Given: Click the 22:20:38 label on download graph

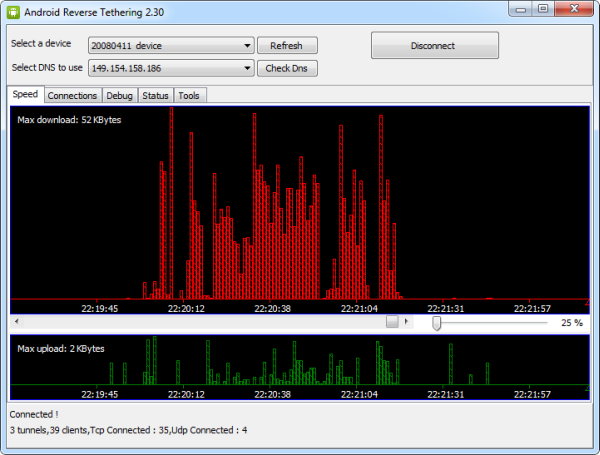Looking at the screenshot, I should pos(272,308).
